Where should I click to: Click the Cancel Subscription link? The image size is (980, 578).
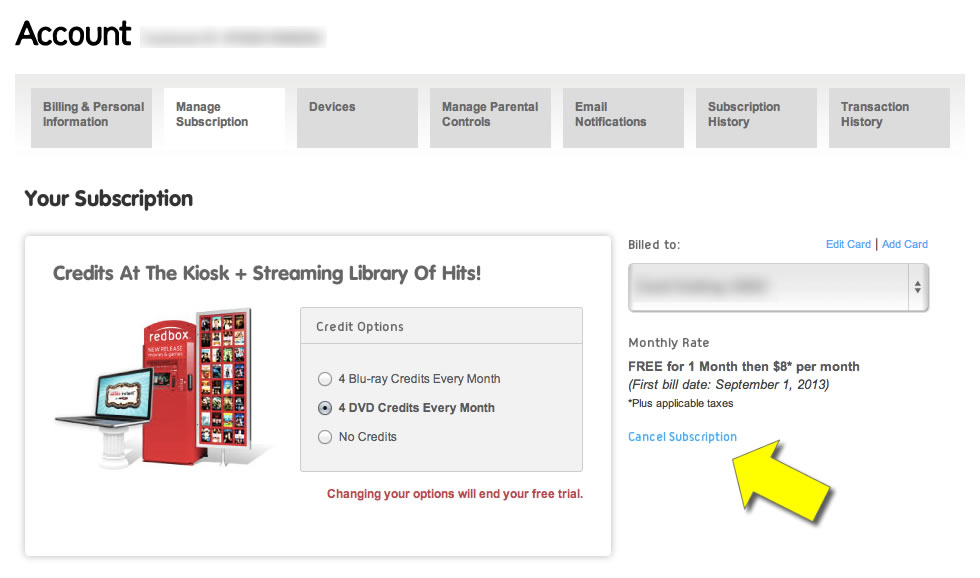[x=682, y=437]
